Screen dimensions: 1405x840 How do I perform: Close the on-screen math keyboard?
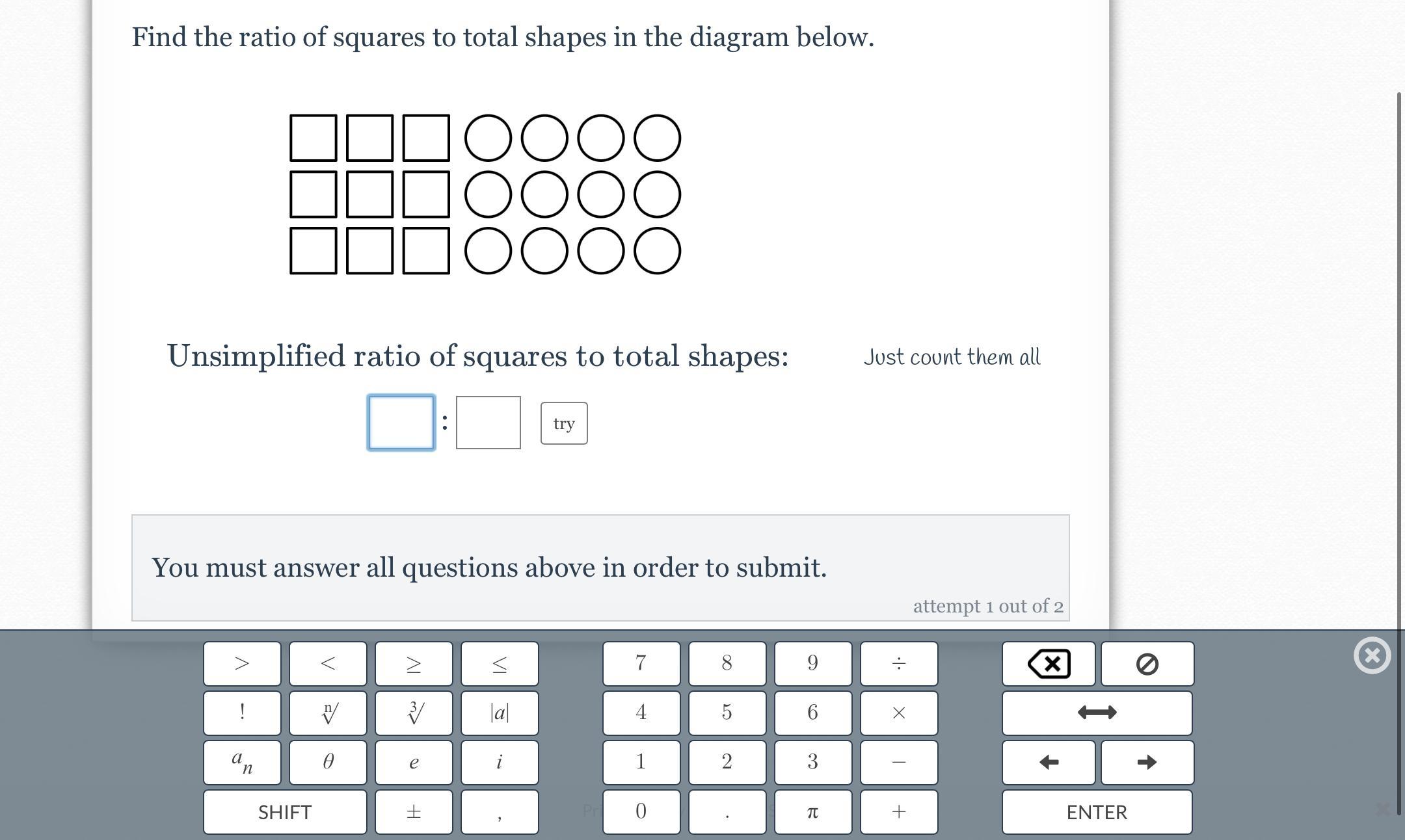(1372, 655)
